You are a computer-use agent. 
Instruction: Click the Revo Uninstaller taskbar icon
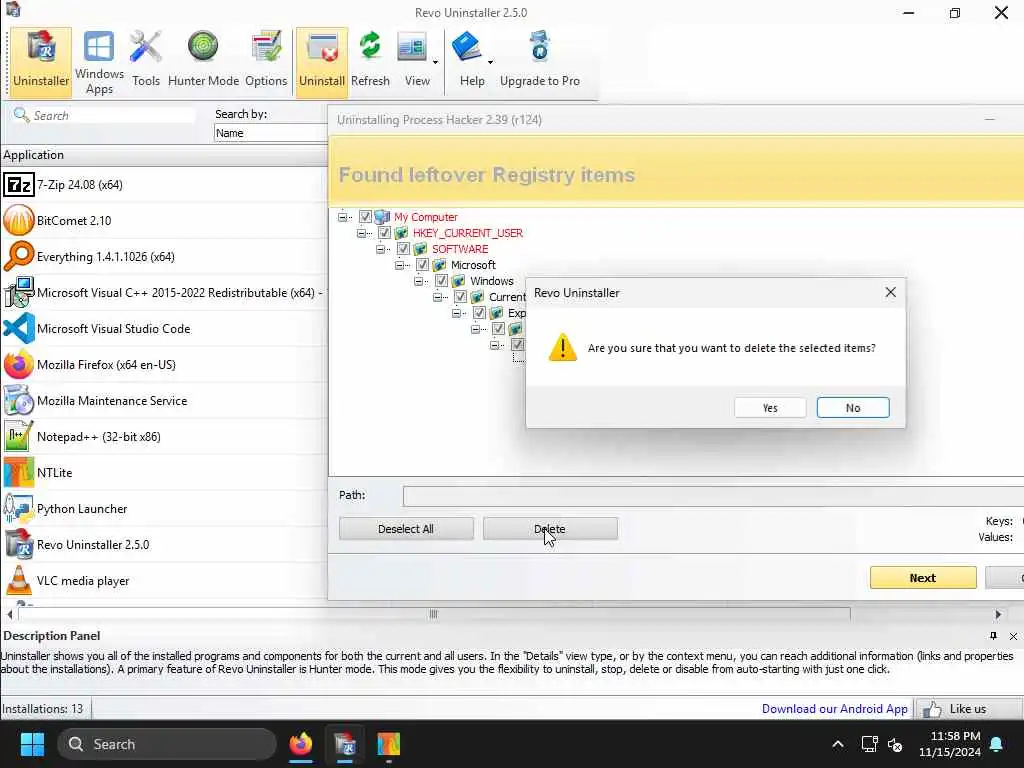(345, 744)
